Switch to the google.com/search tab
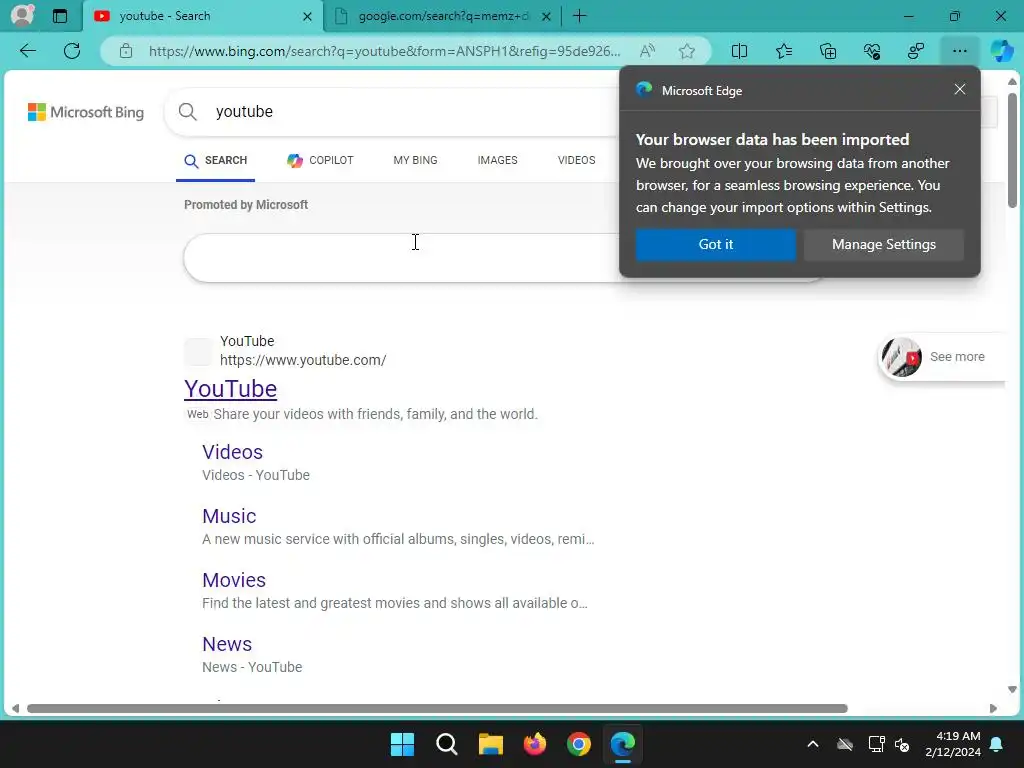The height and width of the screenshot is (768, 1024). pos(443,16)
